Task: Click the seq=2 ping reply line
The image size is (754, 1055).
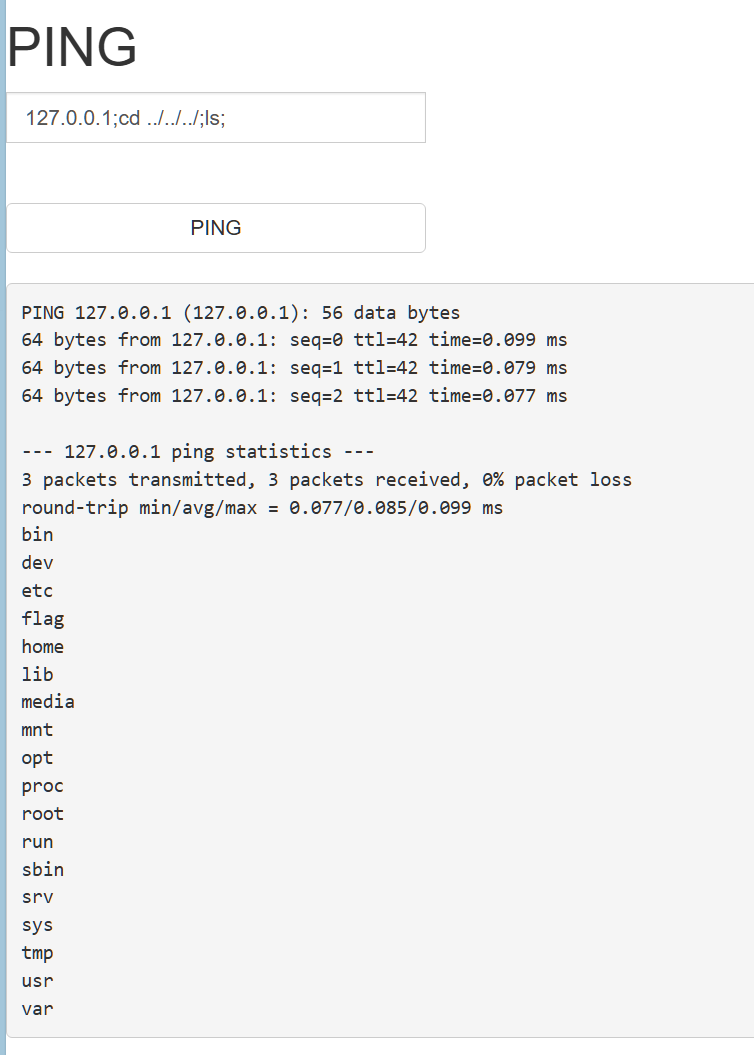Action: (x=294, y=396)
